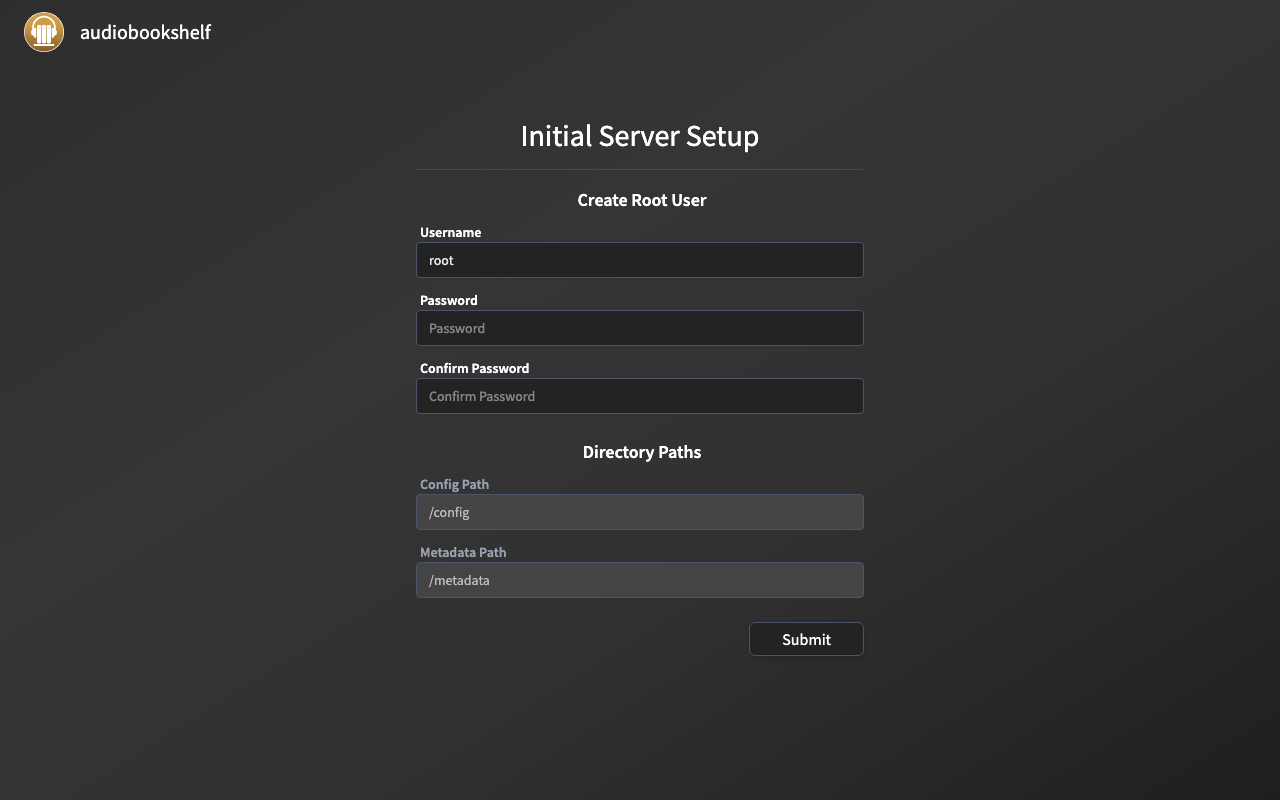This screenshot has height=800, width=1280.
Task: Click the Username field label
Action: pyautogui.click(x=450, y=232)
